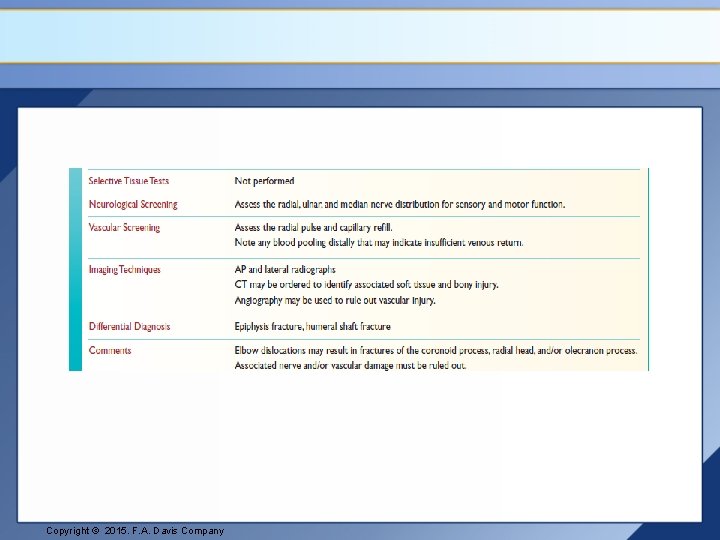Click the 'Elbow dislocations may result in fractures' line
This screenshot has width=720, height=540.
[436, 350]
